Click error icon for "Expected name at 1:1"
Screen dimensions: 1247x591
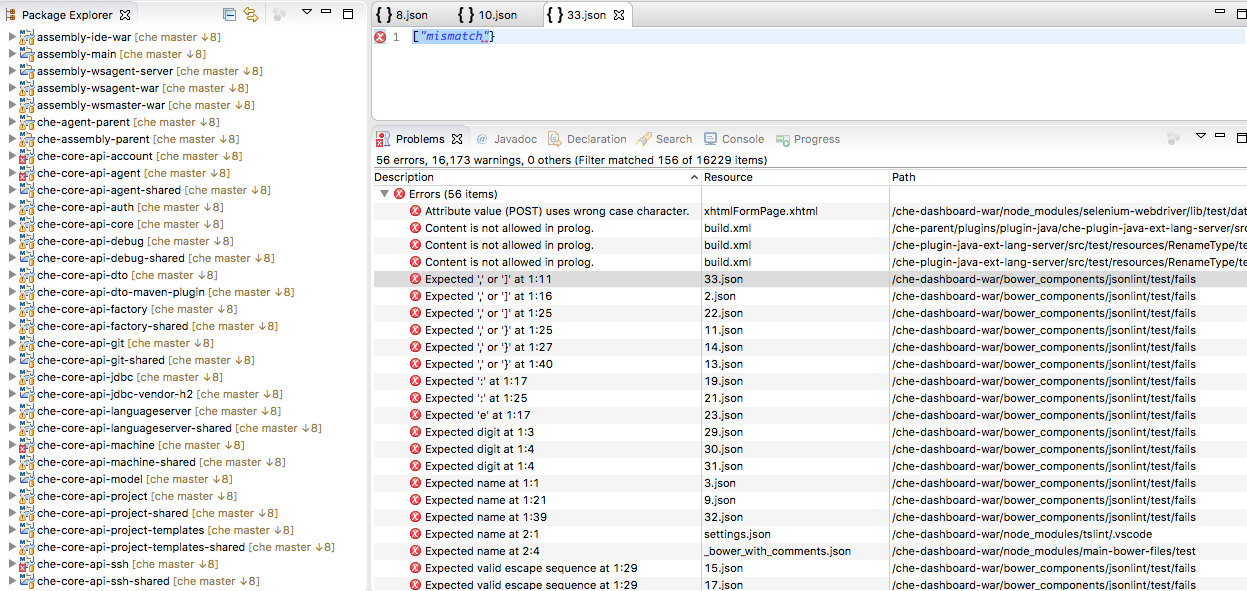(416, 483)
